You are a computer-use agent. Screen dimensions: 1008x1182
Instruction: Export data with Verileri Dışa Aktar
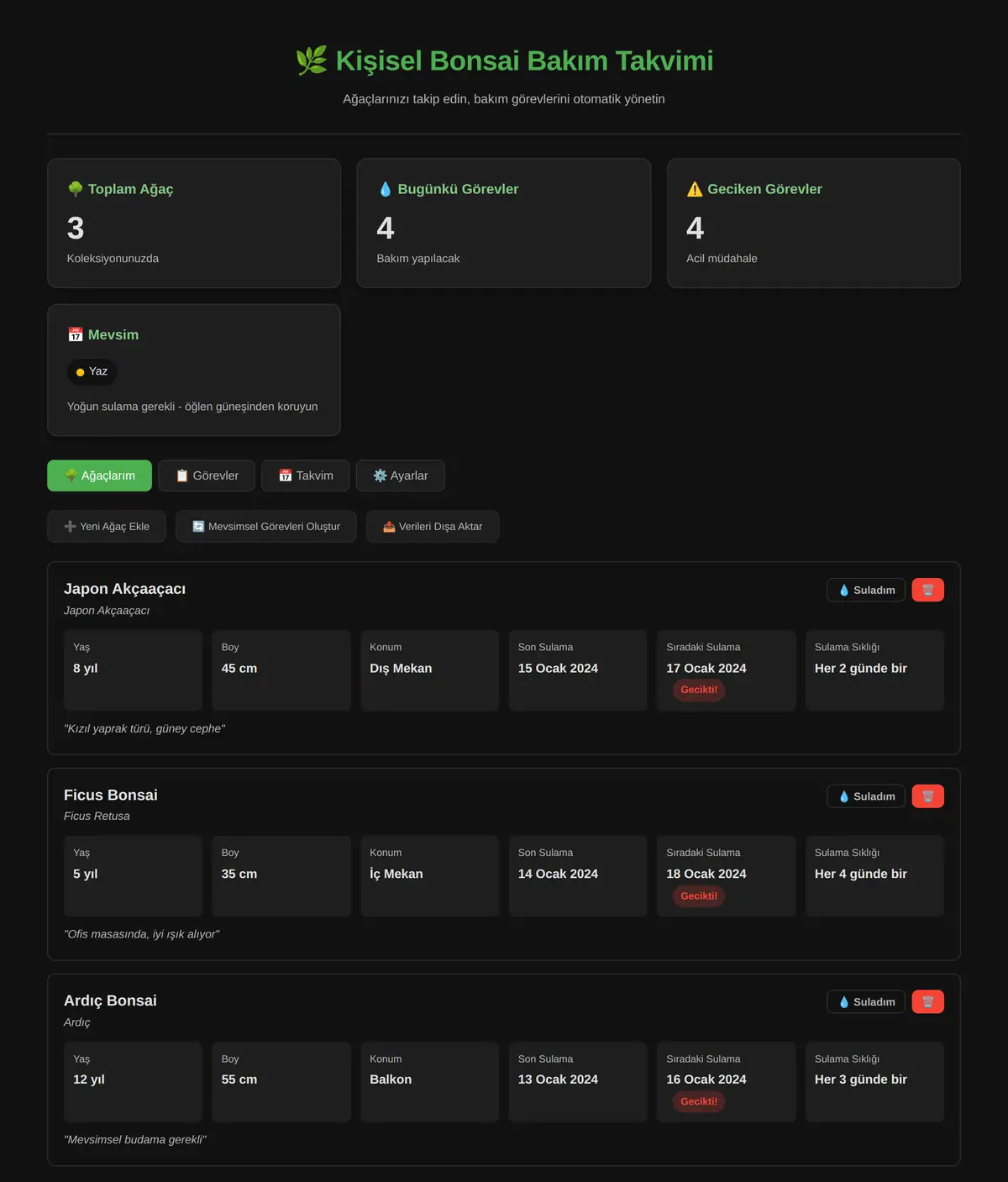click(x=433, y=527)
